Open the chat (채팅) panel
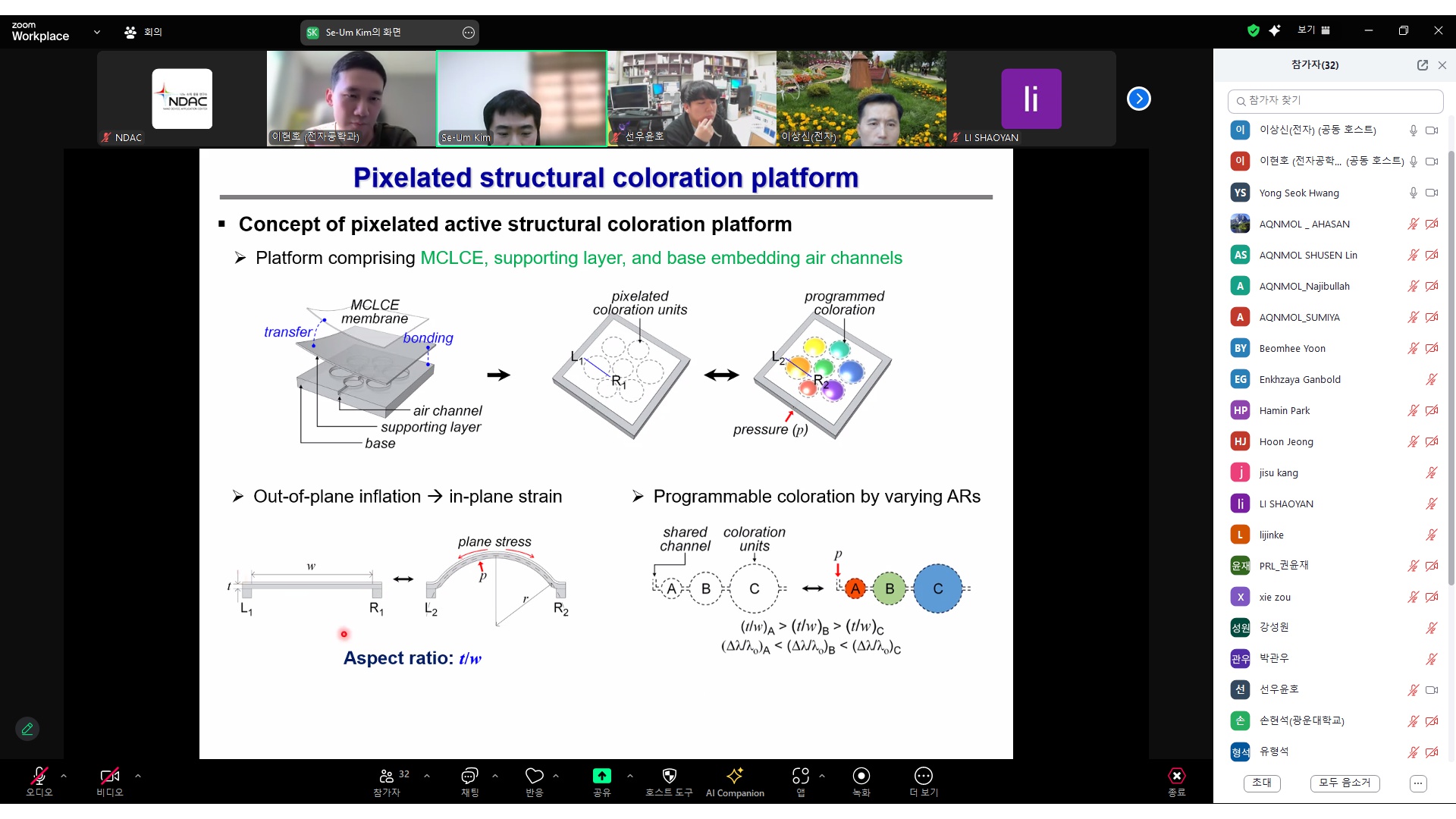This screenshot has width=1456, height=819. (469, 782)
